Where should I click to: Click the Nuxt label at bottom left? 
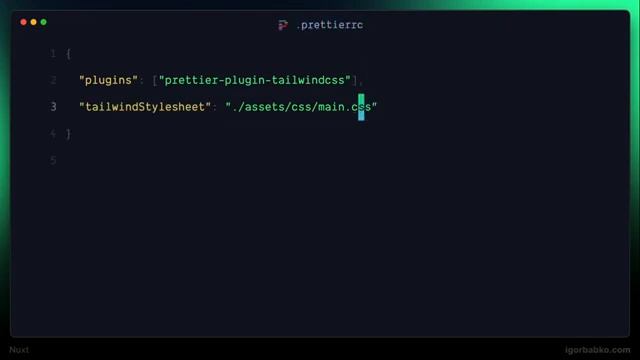(19, 350)
